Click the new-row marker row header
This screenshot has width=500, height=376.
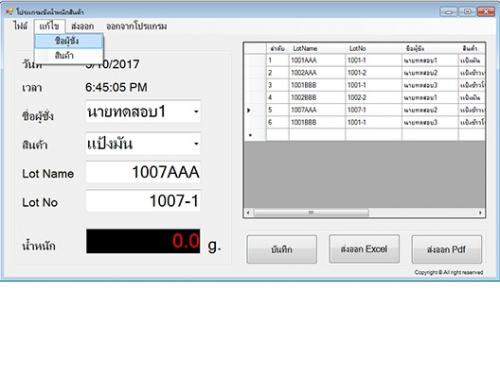click(255, 135)
